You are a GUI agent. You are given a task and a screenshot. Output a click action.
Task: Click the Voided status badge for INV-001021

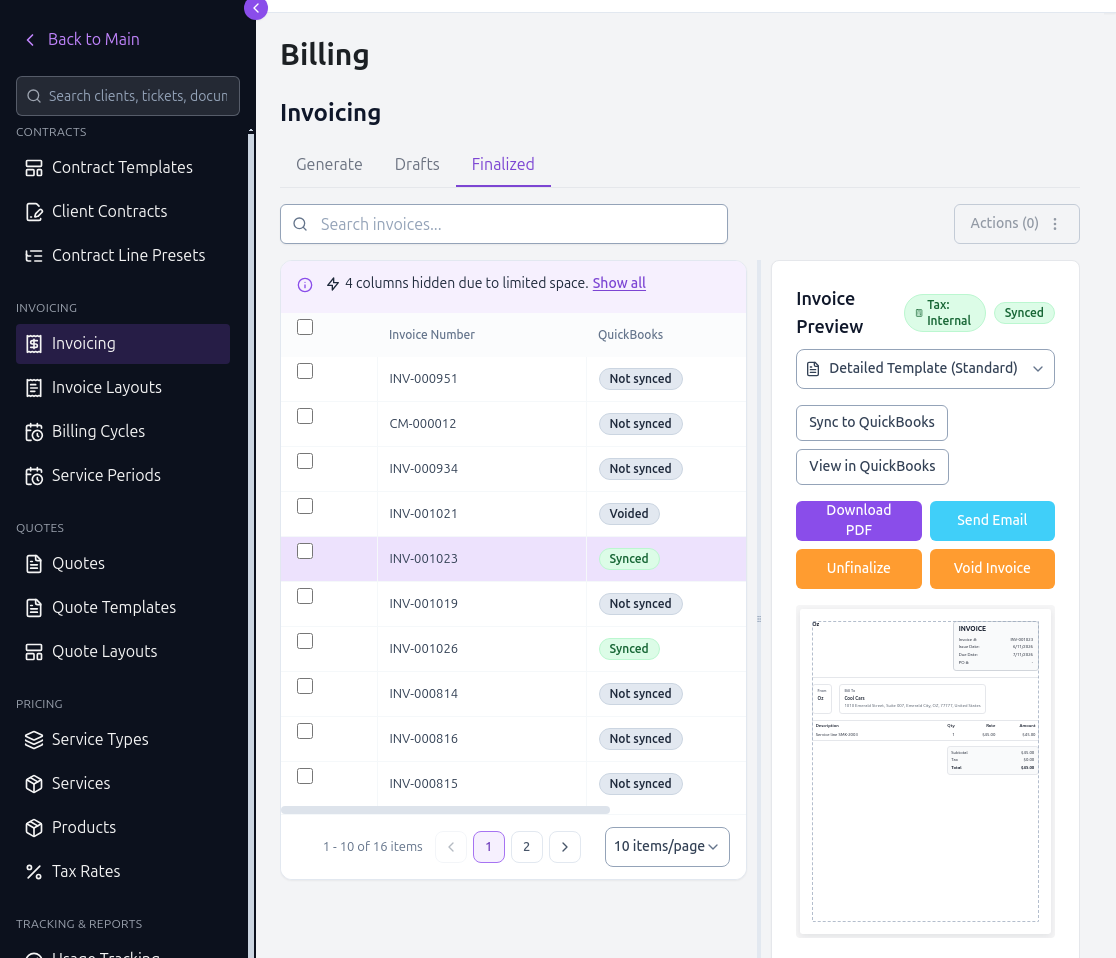coord(629,514)
